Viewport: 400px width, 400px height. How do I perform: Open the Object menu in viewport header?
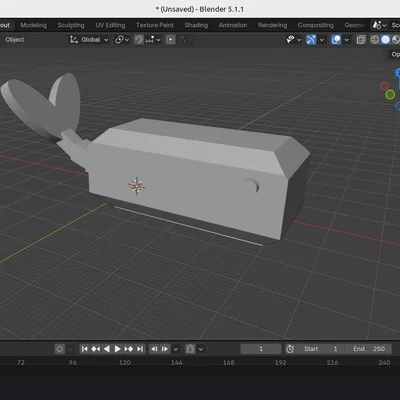tap(15, 40)
